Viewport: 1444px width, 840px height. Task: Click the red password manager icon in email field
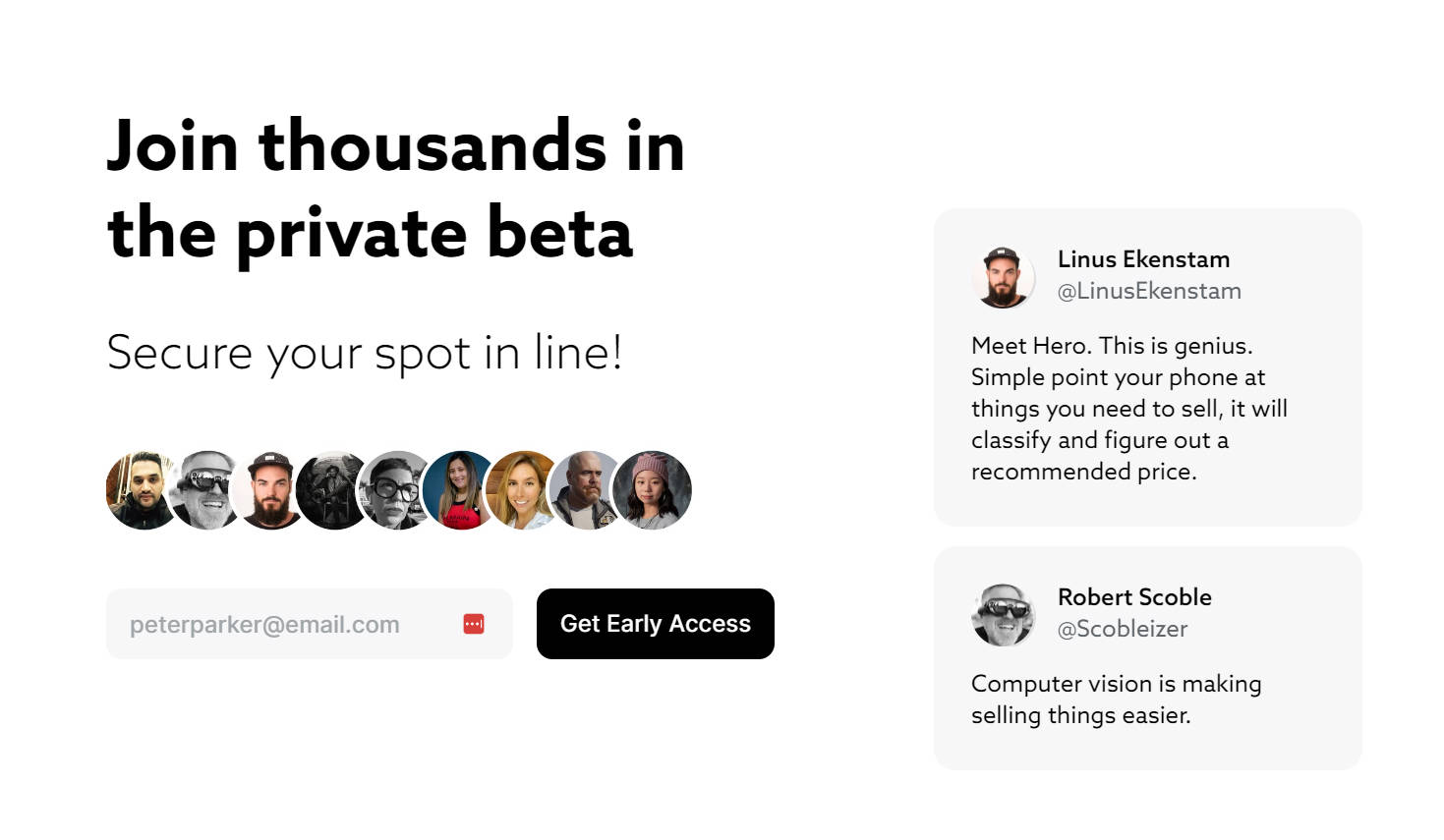click(x=474, y=624)
